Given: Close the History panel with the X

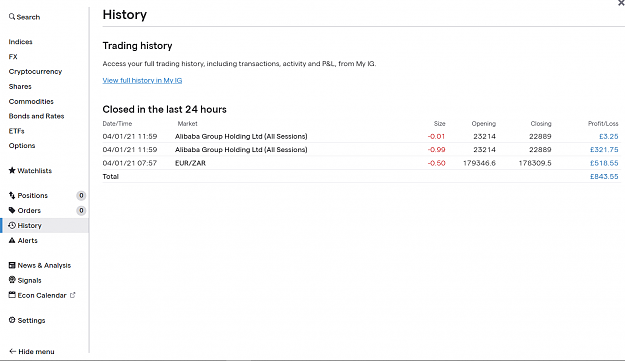Looking at the screenshot, I should (x=621, y=2).
